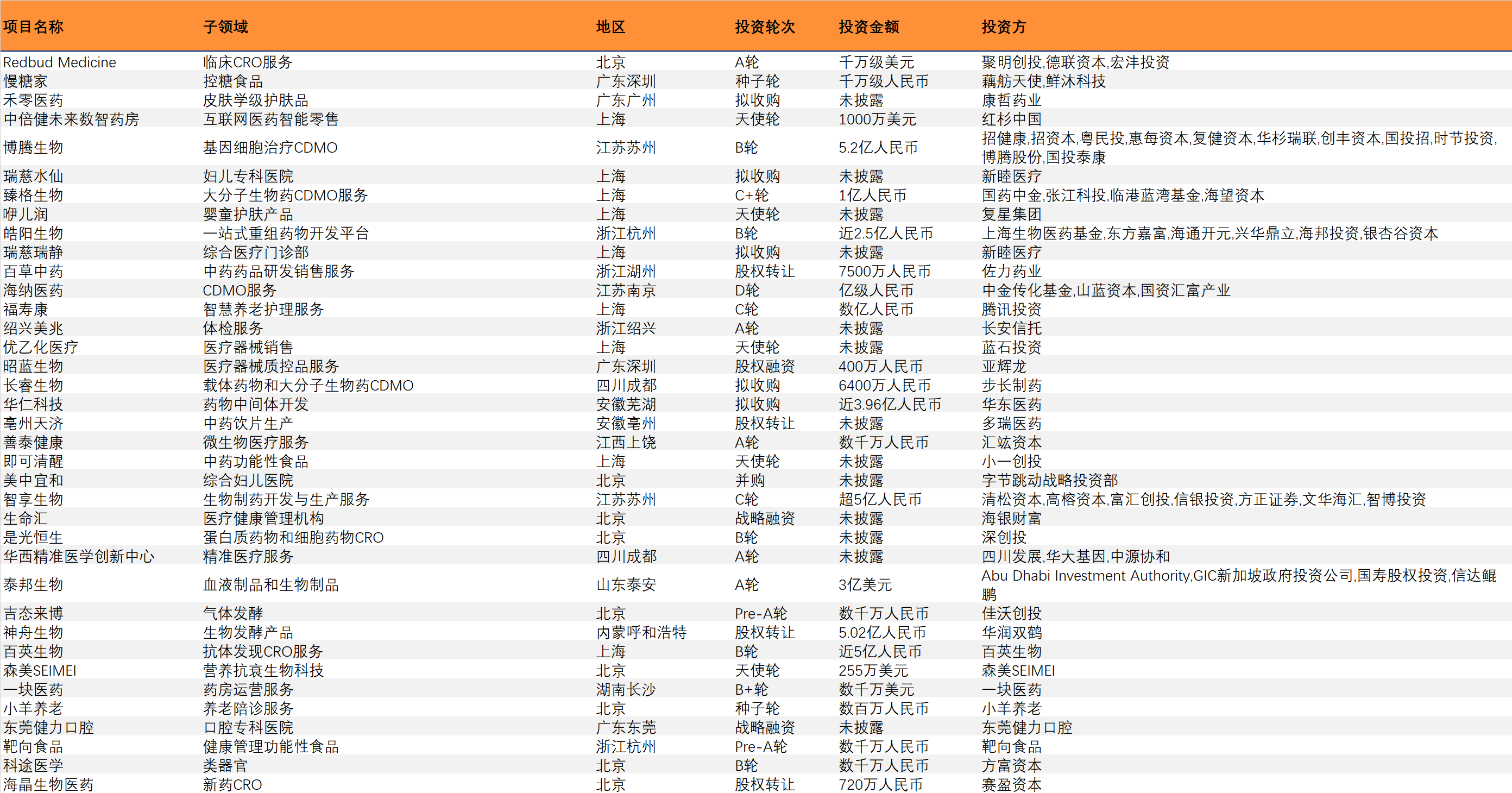Click the 佐力药业 investor cell
This screenshot has height=793, width=1512.
[1011, 271]
